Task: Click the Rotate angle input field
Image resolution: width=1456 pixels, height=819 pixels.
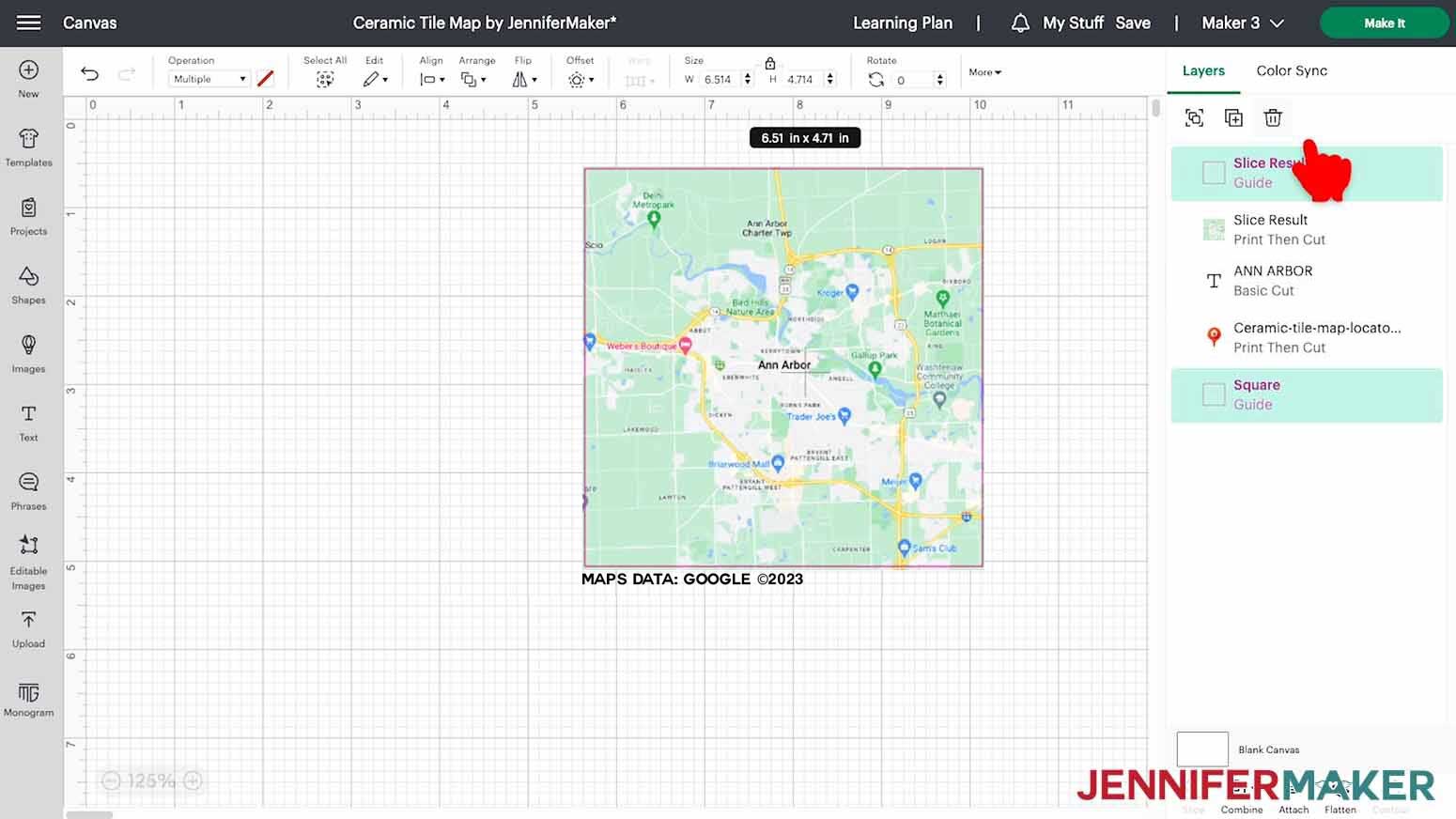Action: [x=914, y=80]
